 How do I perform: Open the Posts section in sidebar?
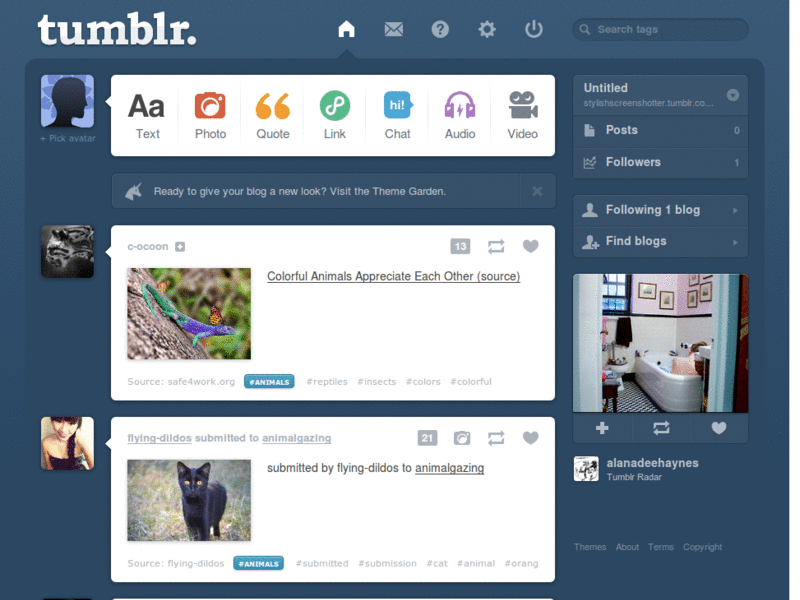click(661, 131)
